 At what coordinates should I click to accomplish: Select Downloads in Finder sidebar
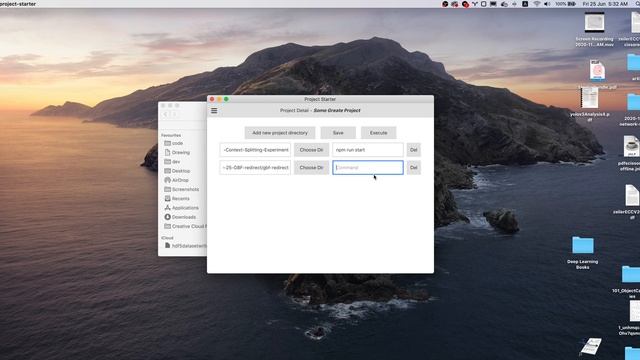click(x=180, y=217)
